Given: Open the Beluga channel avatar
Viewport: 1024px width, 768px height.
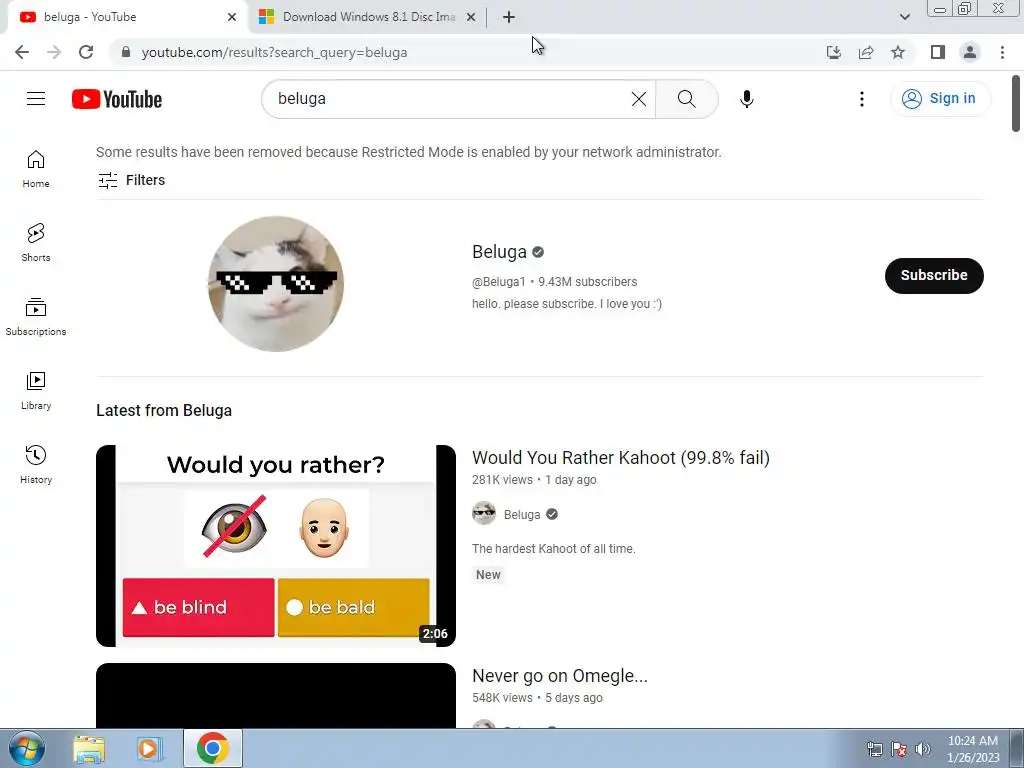Looking at the screenshot, I should [276, 283].
